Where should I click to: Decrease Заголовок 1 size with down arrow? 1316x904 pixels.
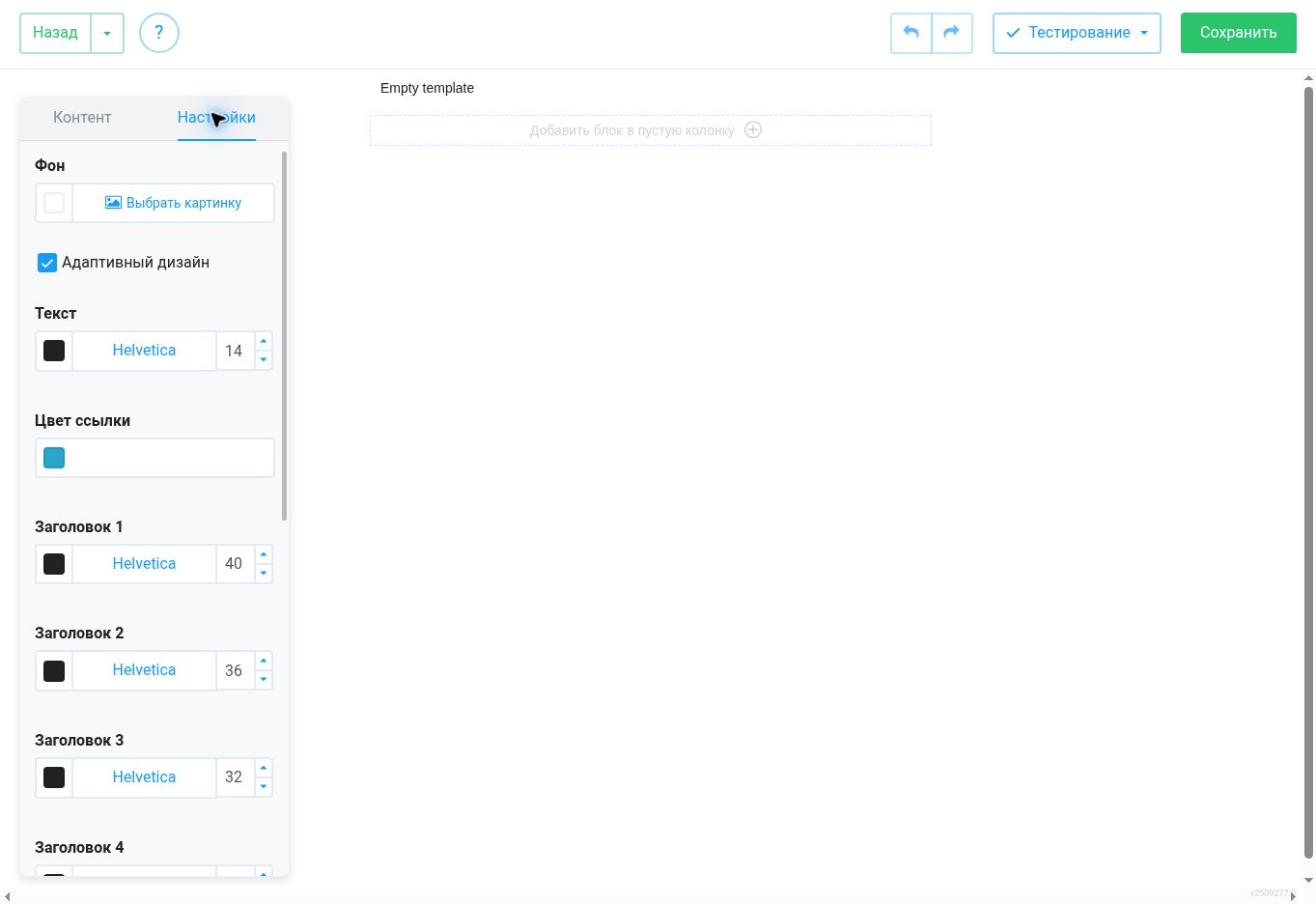(264, 573)
